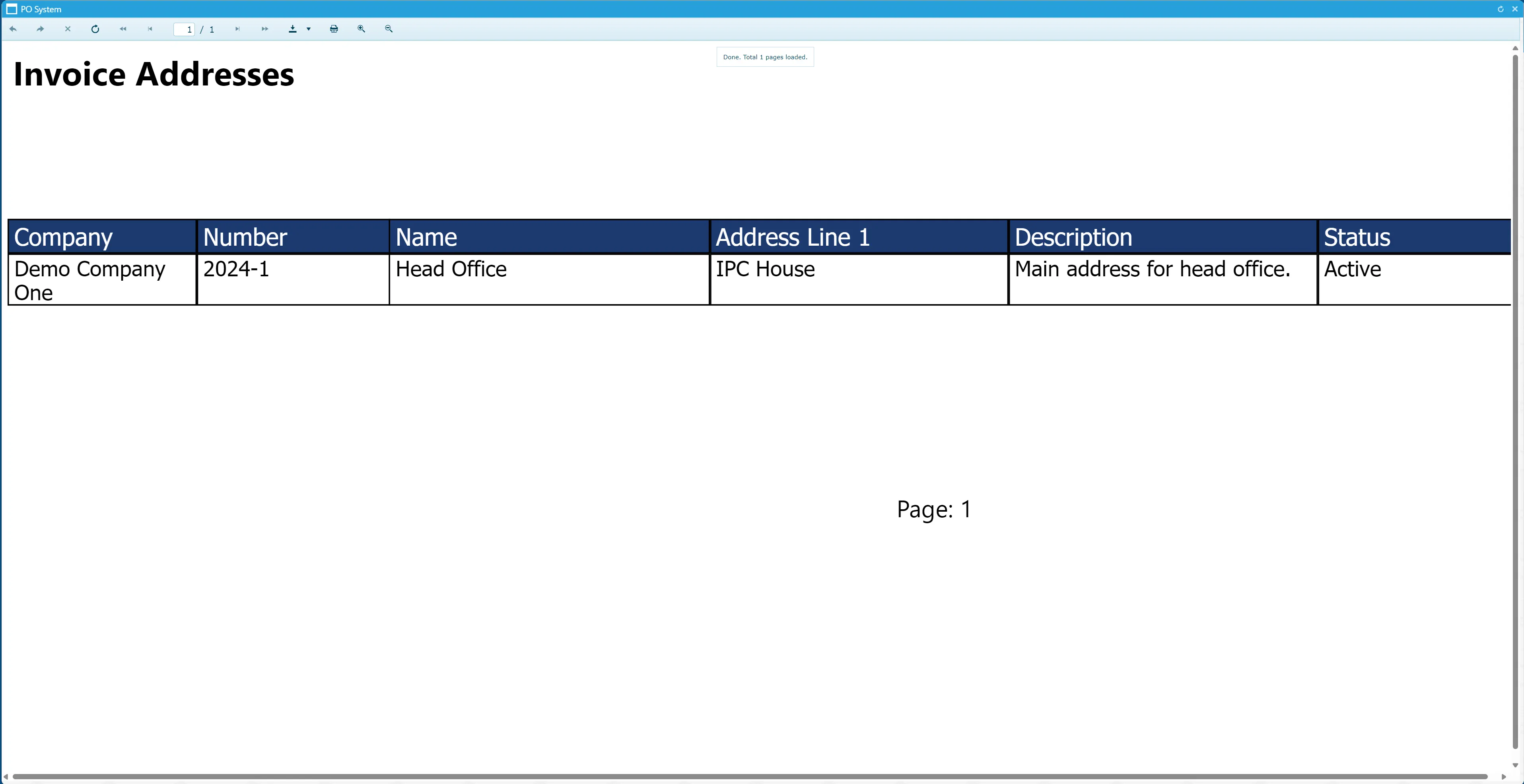Click the scroll left arrow of the horizontal scrollbar
1524x784 pixels.
(5, 776)
